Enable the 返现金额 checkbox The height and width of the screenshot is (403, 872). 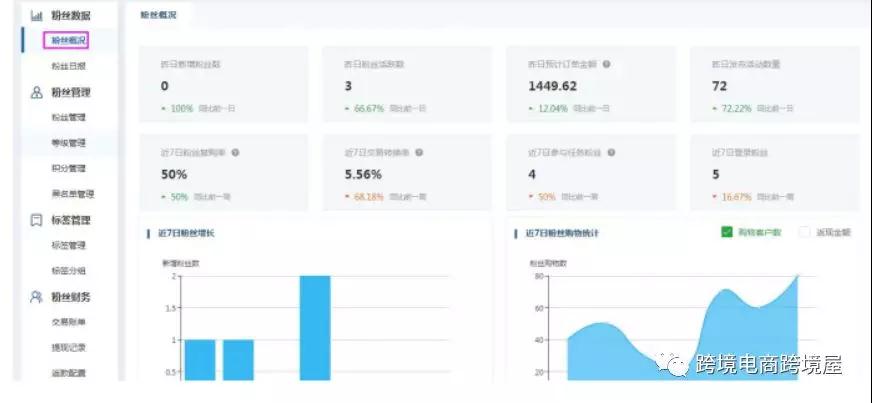[x=805, y=232]
